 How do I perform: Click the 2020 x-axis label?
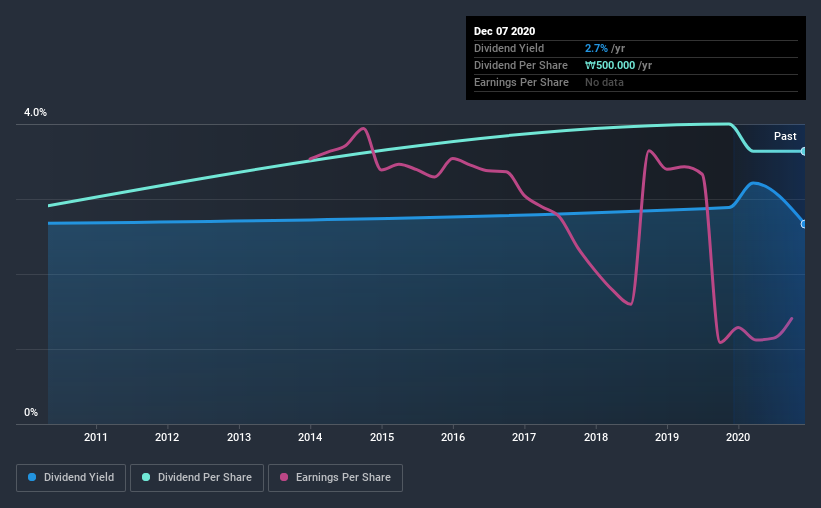[x=738, y=437]
